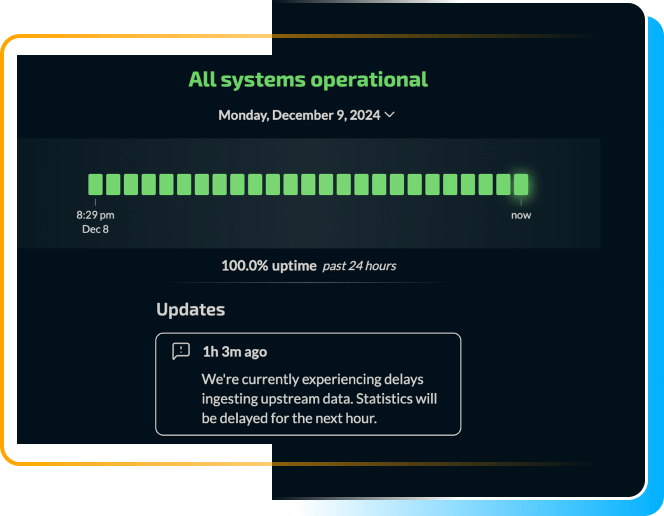Screen dimensions: 664x516
Task: Click the "100.0% uptime" statistic text
Action: (268, 266)
